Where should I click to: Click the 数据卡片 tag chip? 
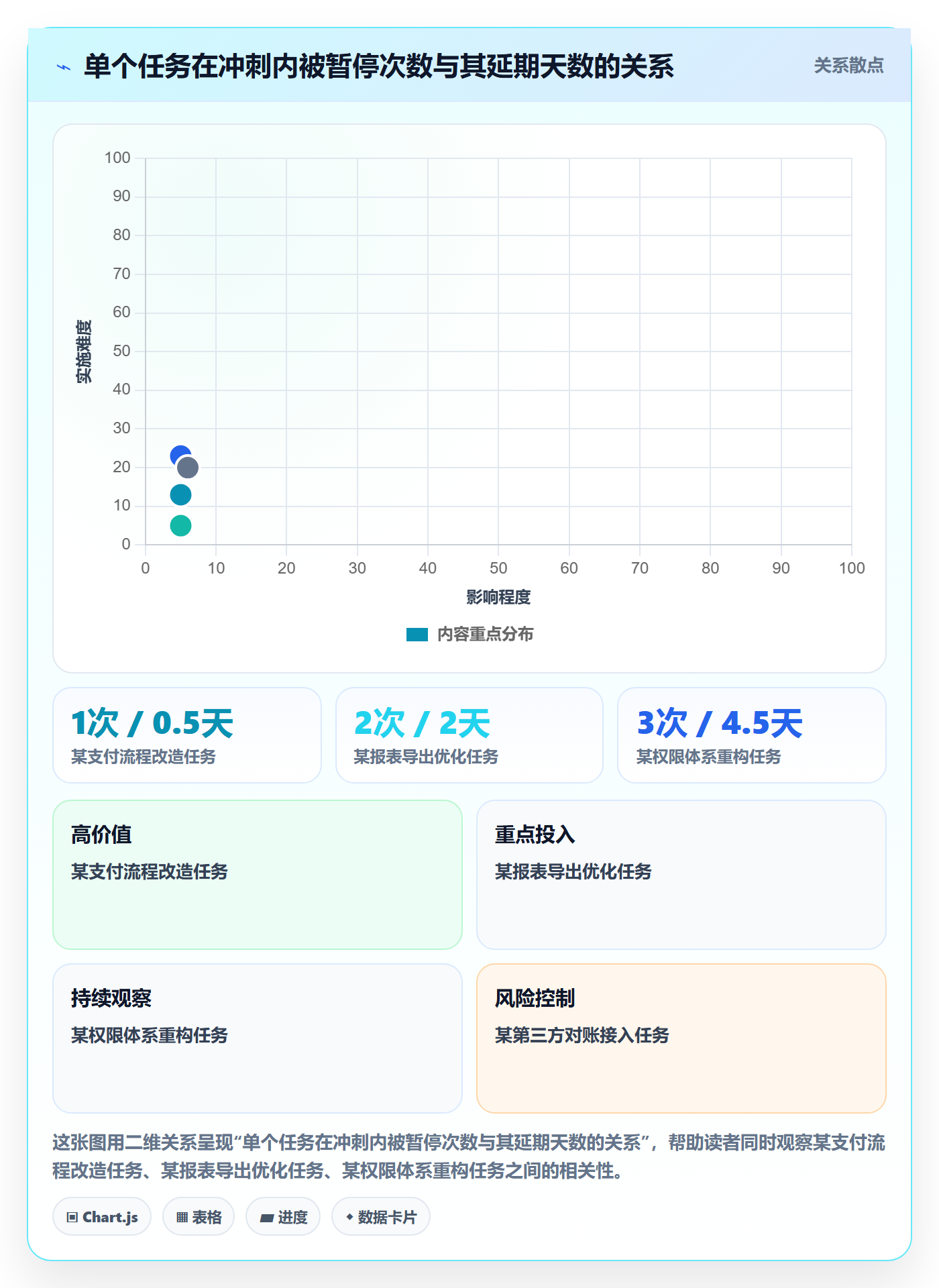pyautogui.click(x=381, y=1217)
